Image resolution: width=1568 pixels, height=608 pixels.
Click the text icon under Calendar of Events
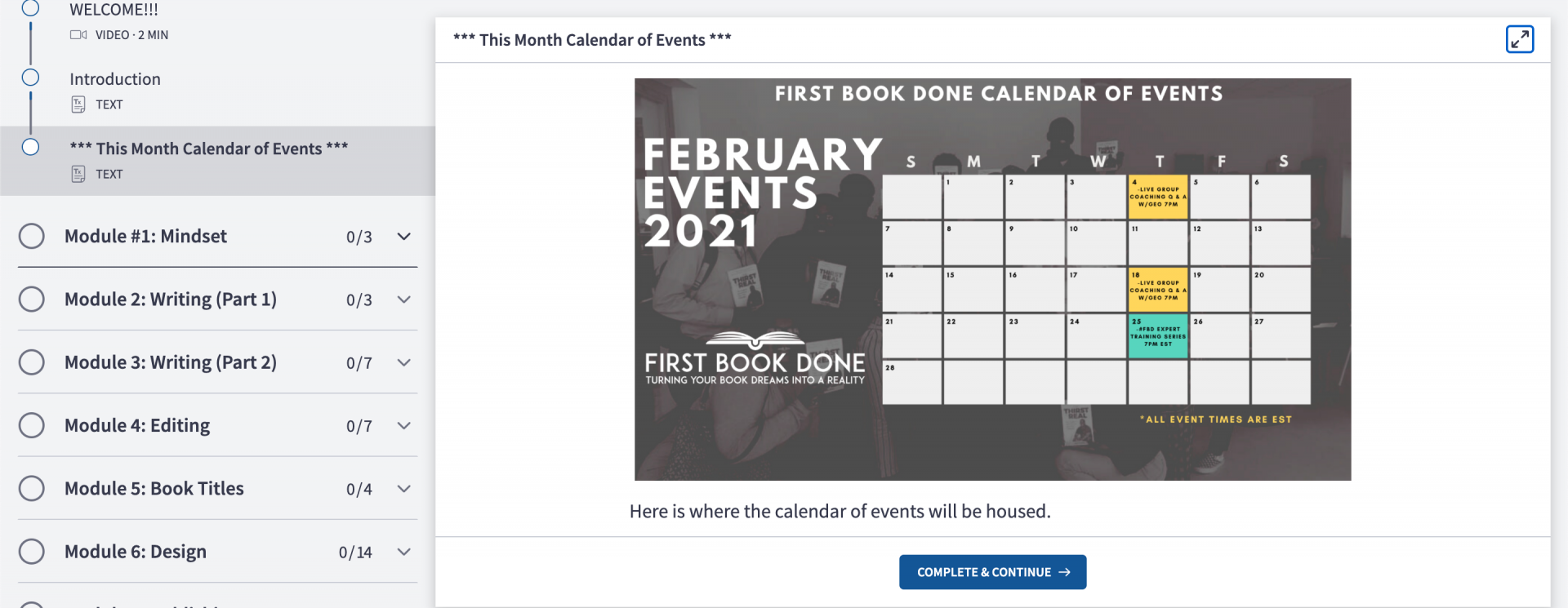(x=78, y=174)
